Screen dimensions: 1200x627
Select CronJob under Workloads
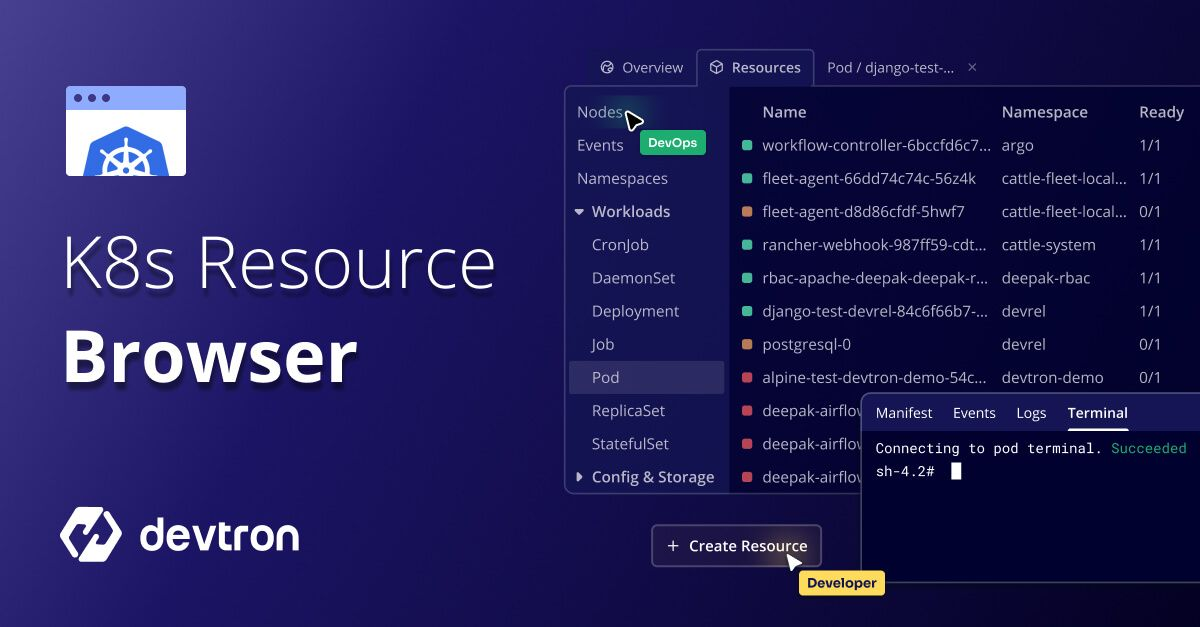tap(620, 244)
